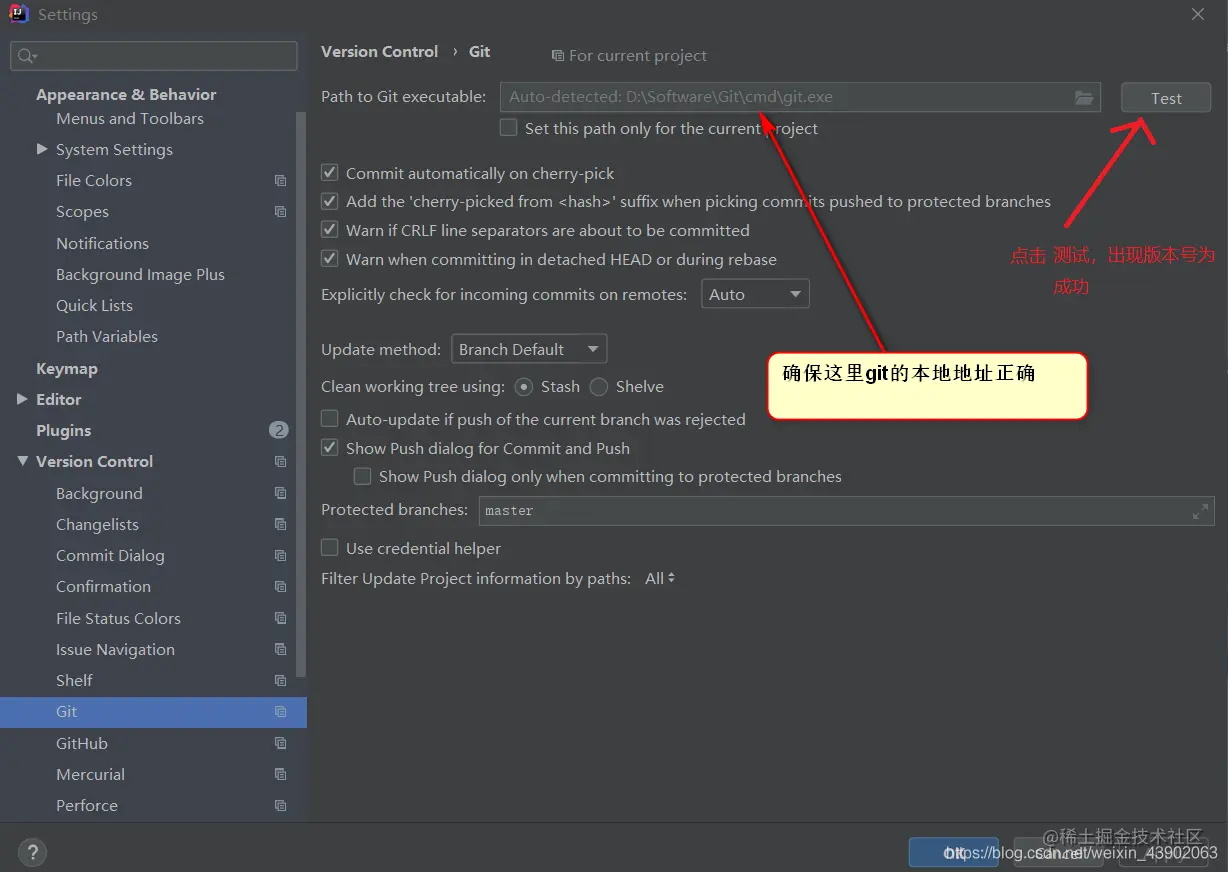The height and width of the screenshot is (872, 1228).
Task: Enable Set this path only for current project
Action: [x=509, y=128]
